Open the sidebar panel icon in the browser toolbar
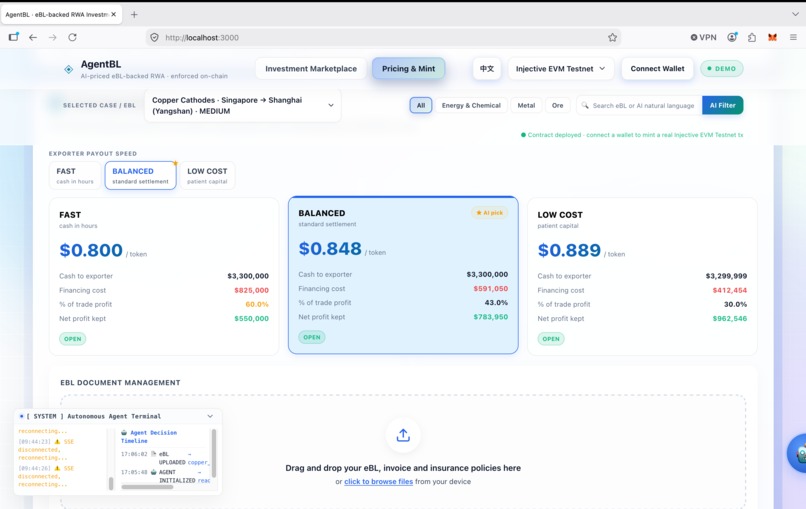The height and width of the screenshot is (509, 806). (x=13, y=37)
